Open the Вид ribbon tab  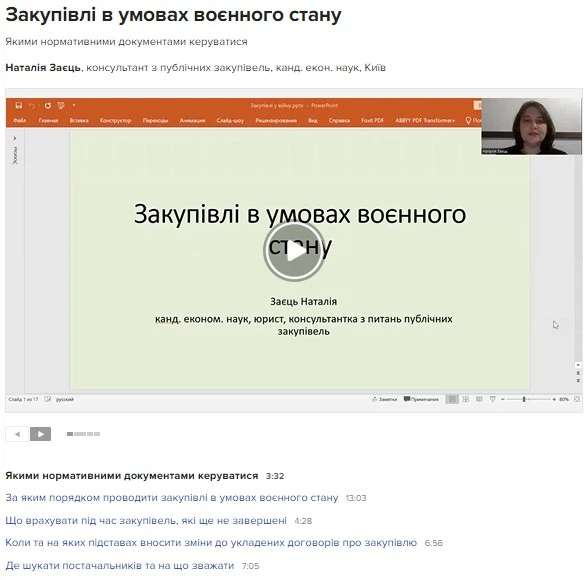point(313,120)
